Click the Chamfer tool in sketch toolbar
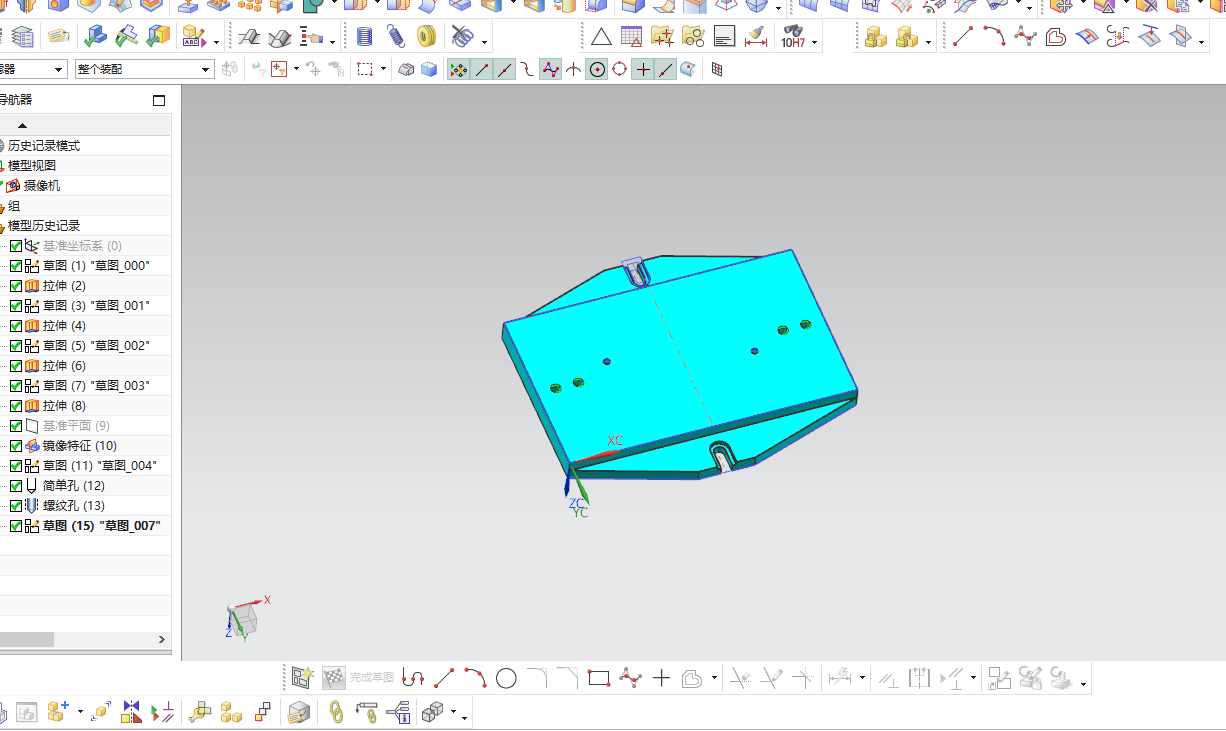This screenshot has width=1226, height=731. [x=568, y=678]
